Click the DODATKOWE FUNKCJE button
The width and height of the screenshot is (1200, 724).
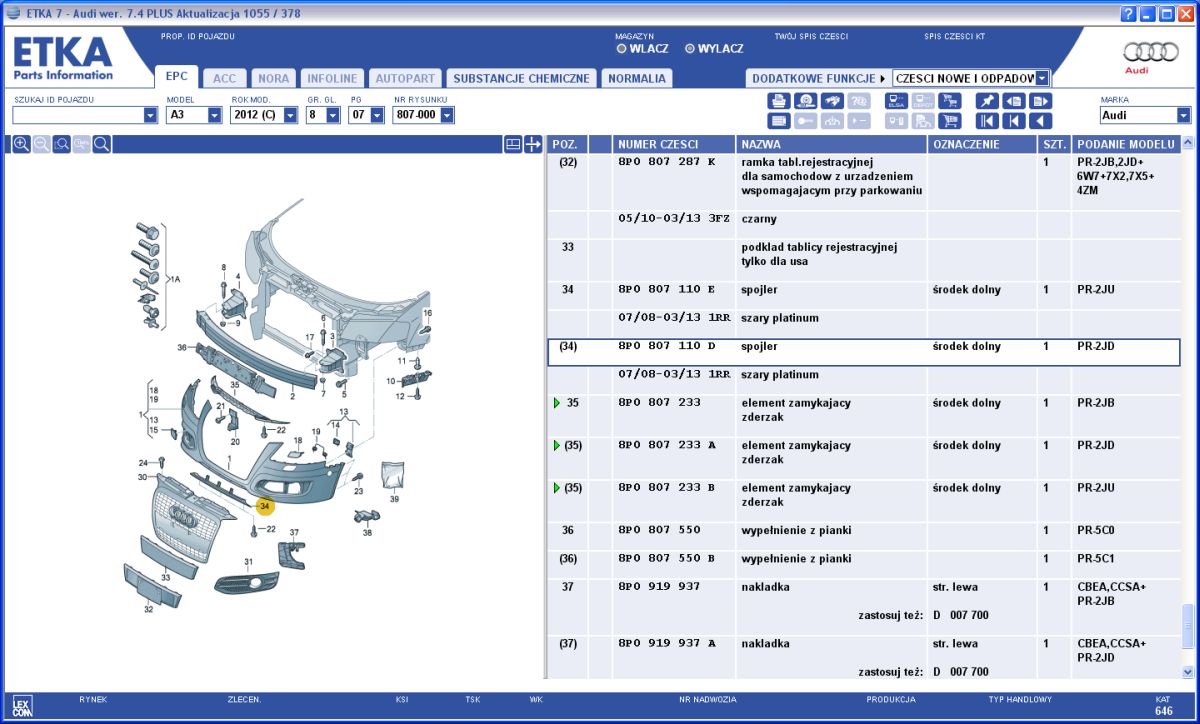coord(818,78)
